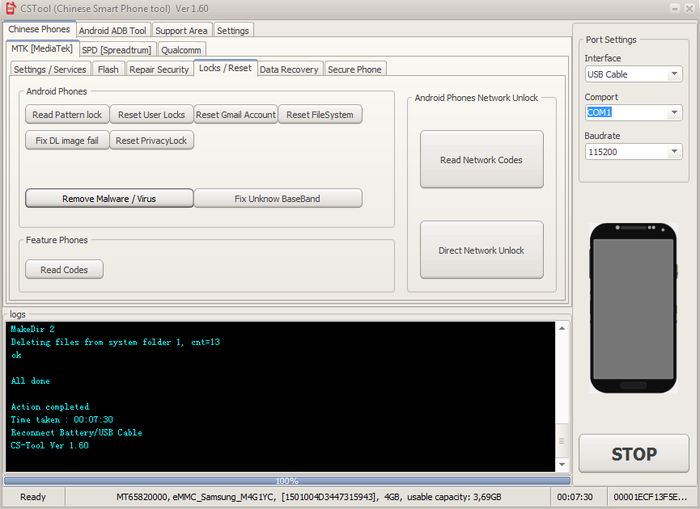Click the Read Network Codes button

coord(481,160)
